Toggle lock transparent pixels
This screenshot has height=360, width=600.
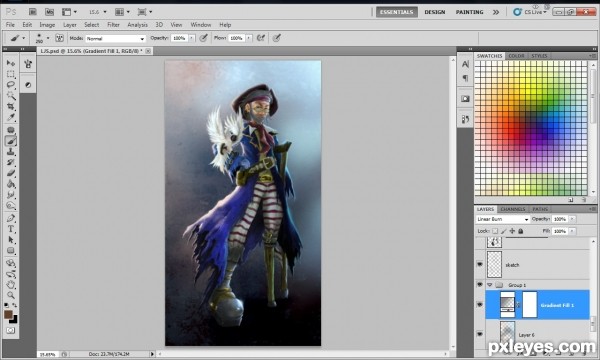click(x=495, y=231)
